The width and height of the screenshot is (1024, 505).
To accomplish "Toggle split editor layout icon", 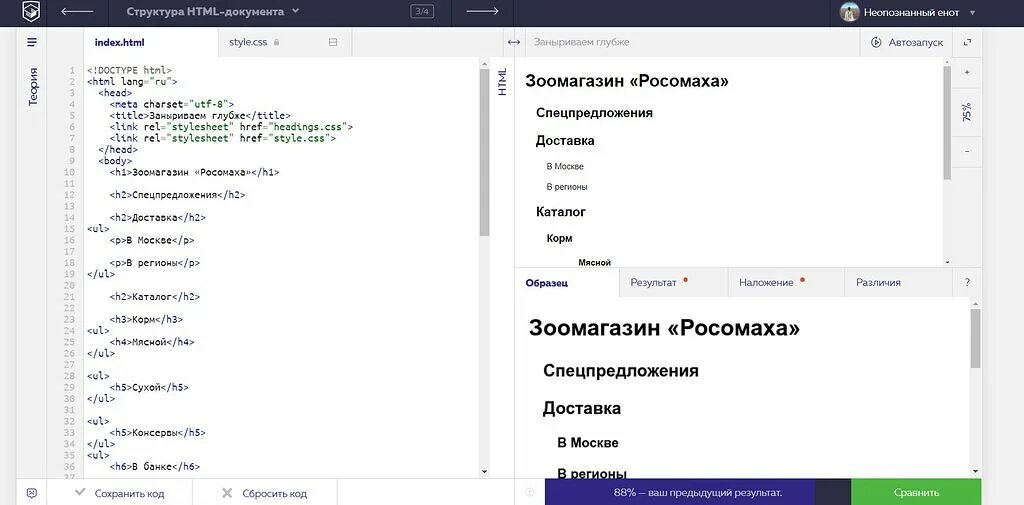I will tap(333, 42).
